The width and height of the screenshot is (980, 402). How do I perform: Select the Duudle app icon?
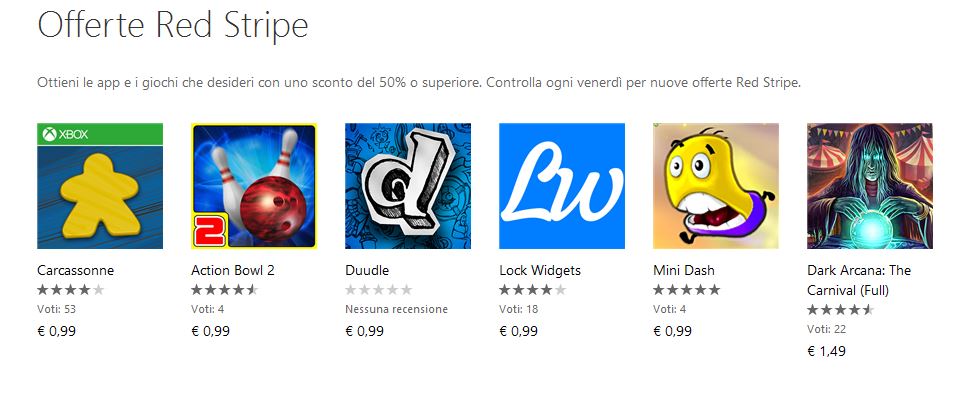tap(408, 186)
